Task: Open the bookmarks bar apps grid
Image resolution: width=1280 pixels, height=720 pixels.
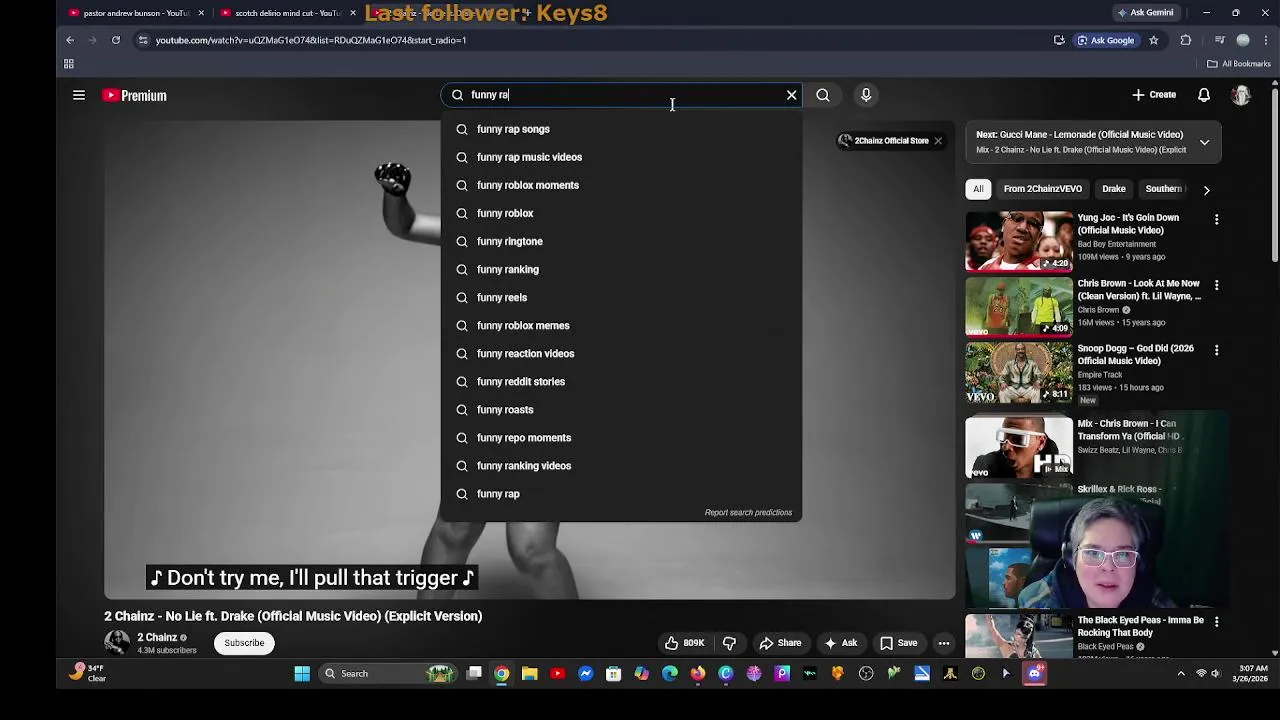Action: point(69,64)
